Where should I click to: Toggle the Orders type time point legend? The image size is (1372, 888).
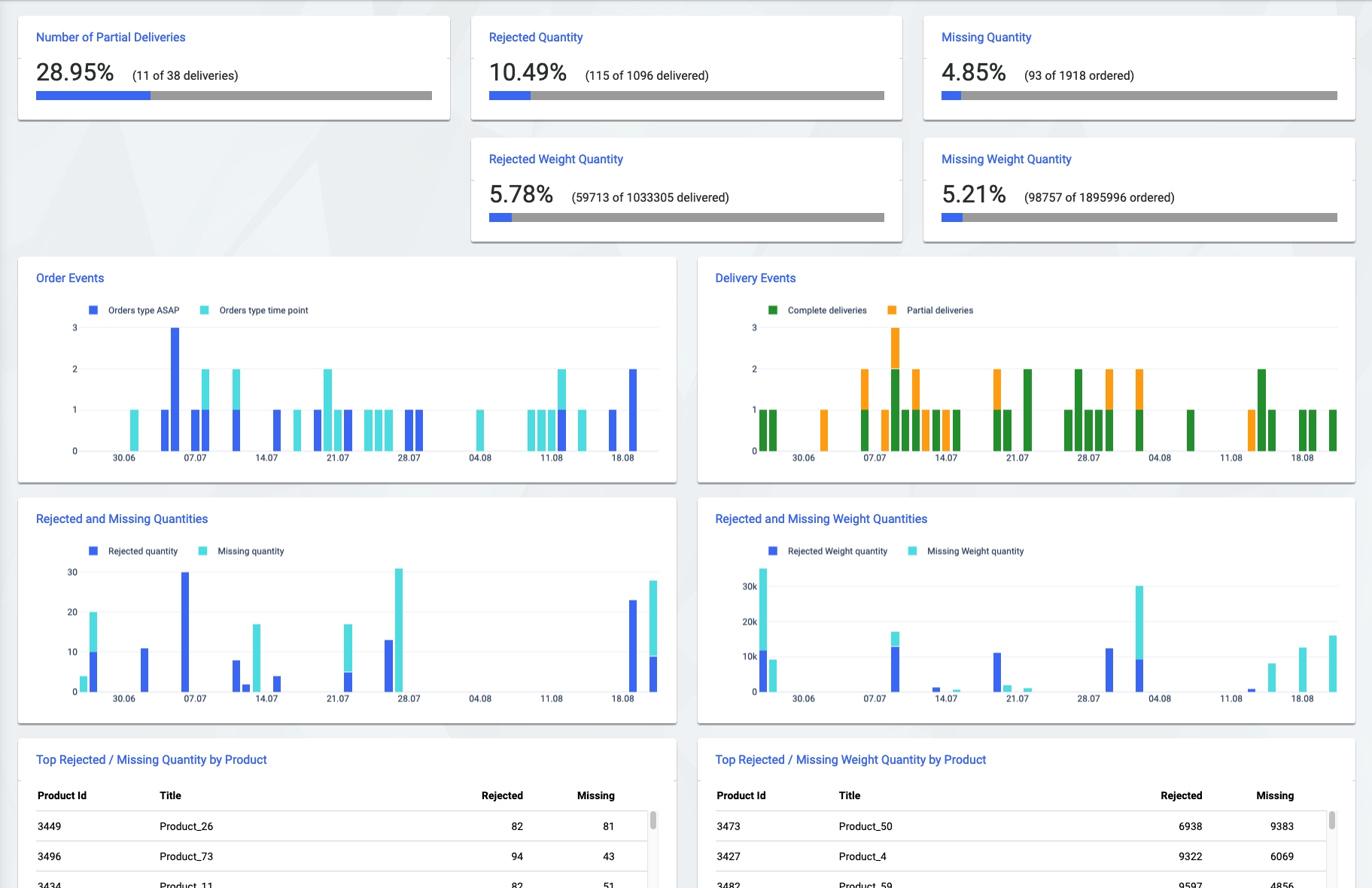pyautogui.click(x=204, y=310)
